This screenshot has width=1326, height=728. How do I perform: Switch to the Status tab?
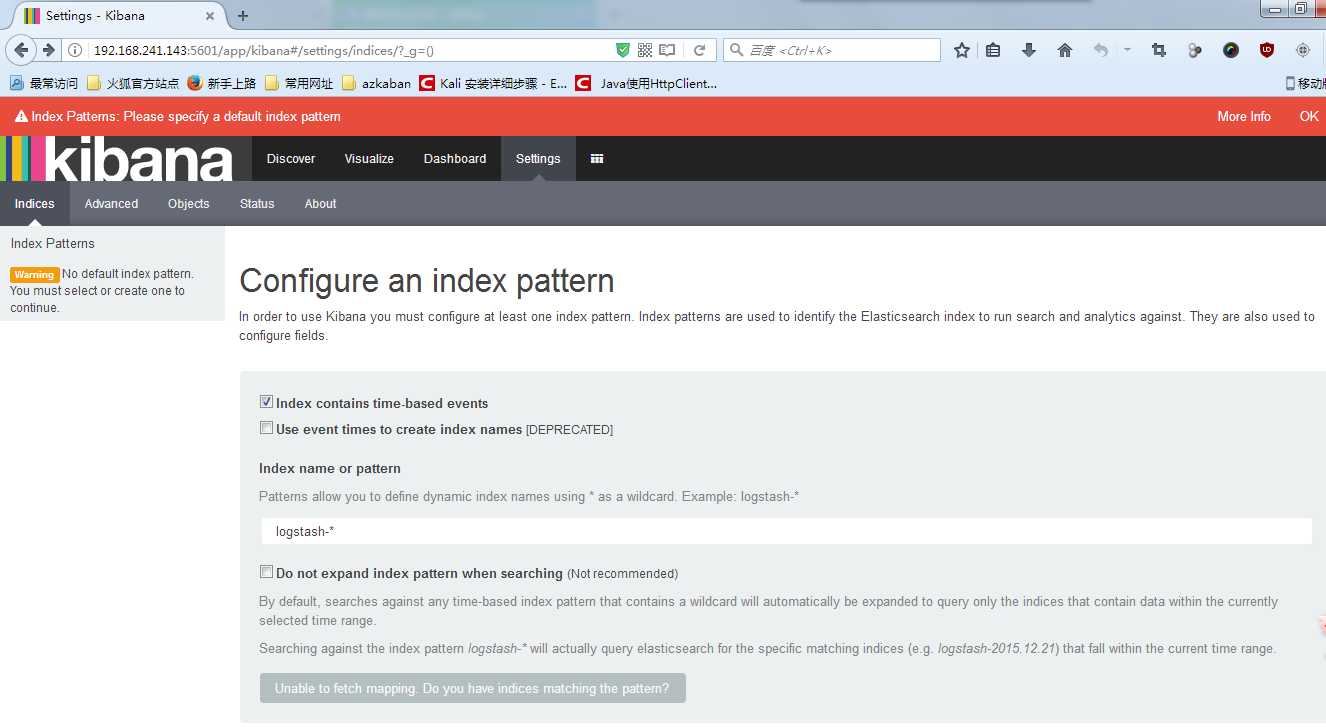257,204
